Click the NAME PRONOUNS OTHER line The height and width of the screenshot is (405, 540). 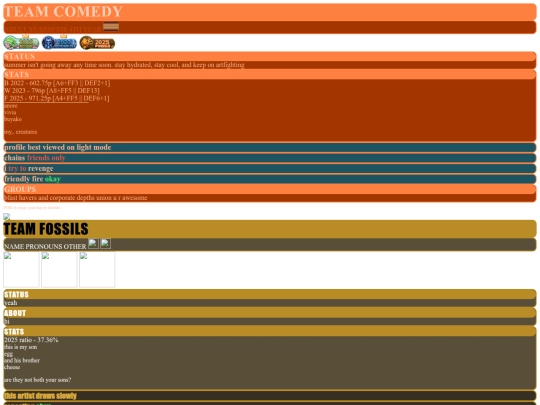[45, 247]
